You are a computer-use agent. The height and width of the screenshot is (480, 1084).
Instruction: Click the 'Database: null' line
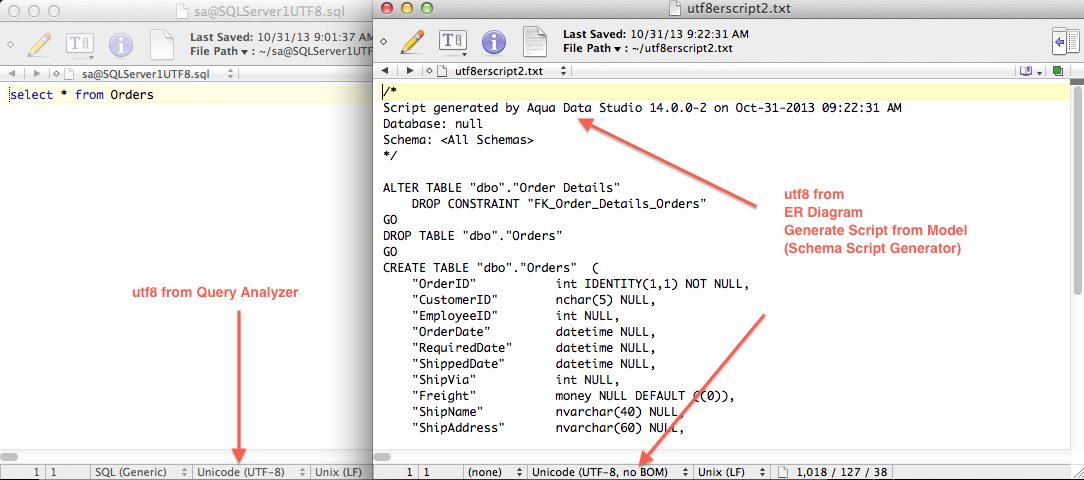(x=433, y=124)
